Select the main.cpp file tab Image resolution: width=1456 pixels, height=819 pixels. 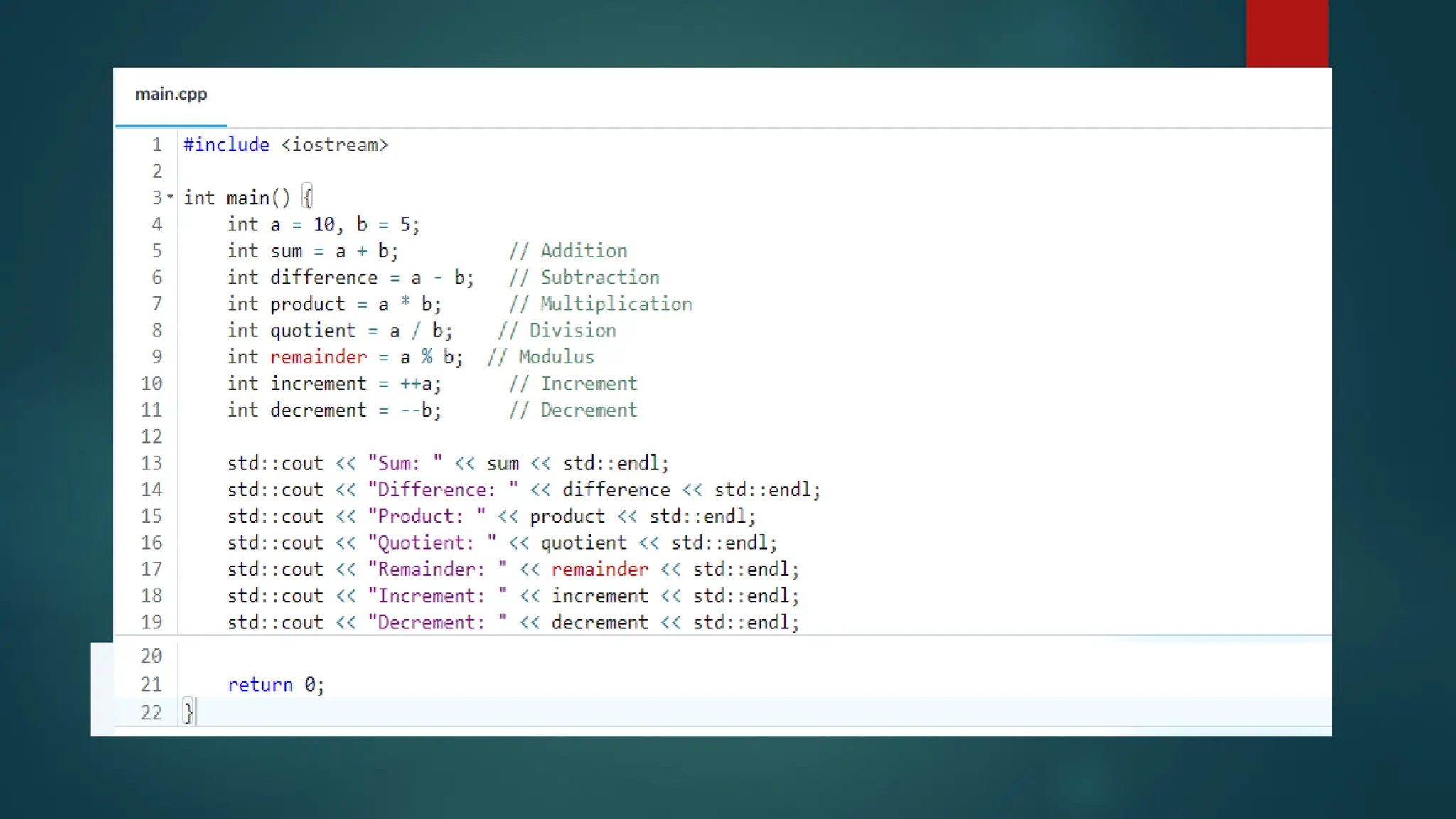171,94
